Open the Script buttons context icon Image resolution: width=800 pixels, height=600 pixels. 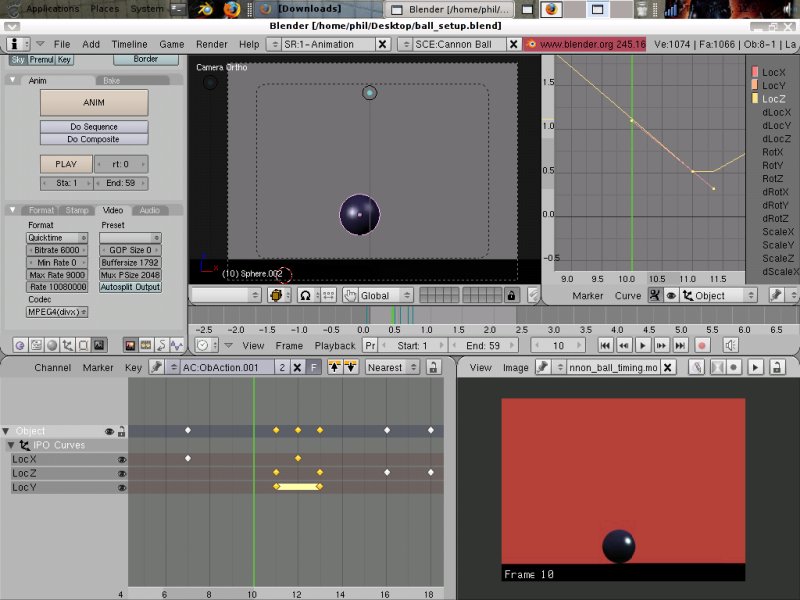[x=36, y=345]
